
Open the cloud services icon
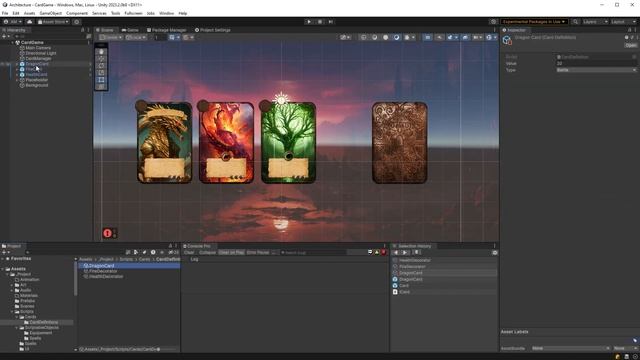(29, 22)
